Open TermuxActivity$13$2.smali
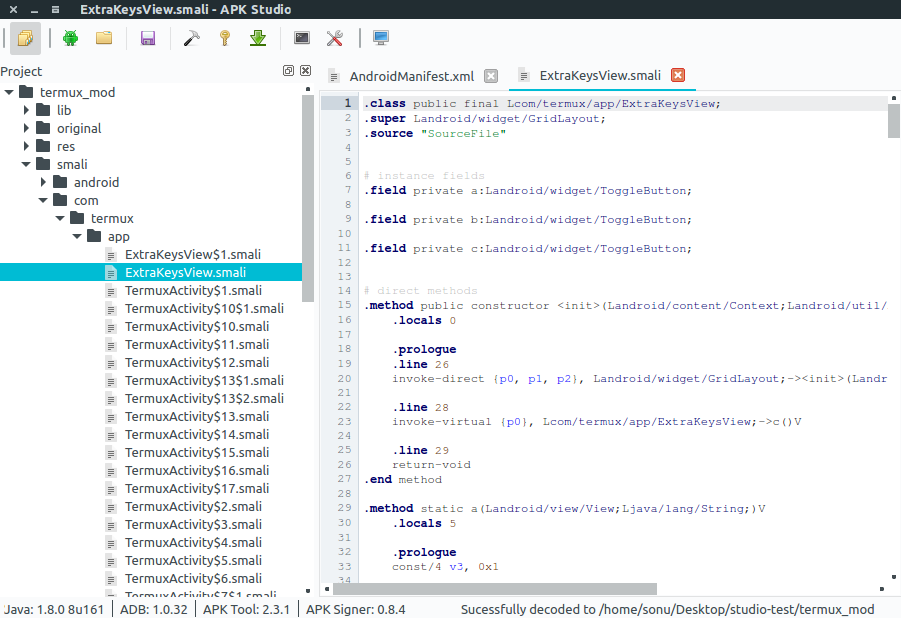This screenshot has width=901, height=618. pyautogui.click(x=204, y=398)
